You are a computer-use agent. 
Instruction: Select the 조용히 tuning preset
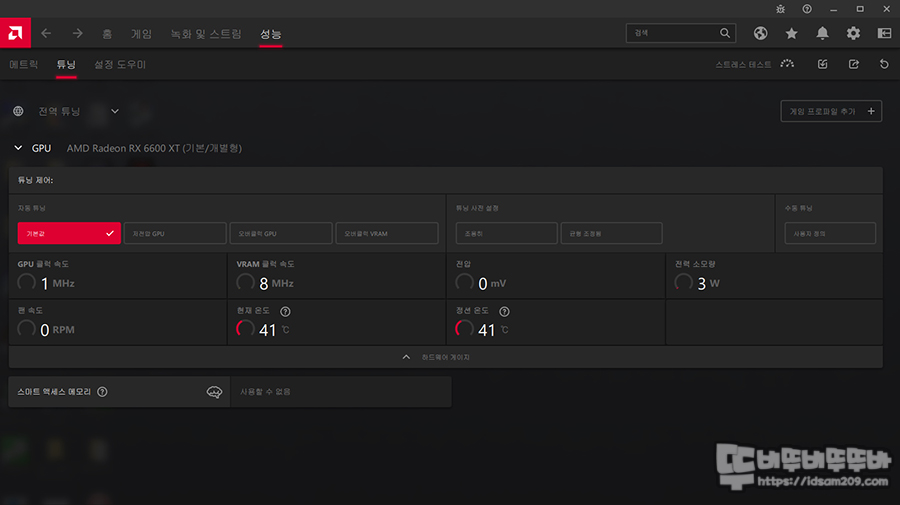point(506,234)
